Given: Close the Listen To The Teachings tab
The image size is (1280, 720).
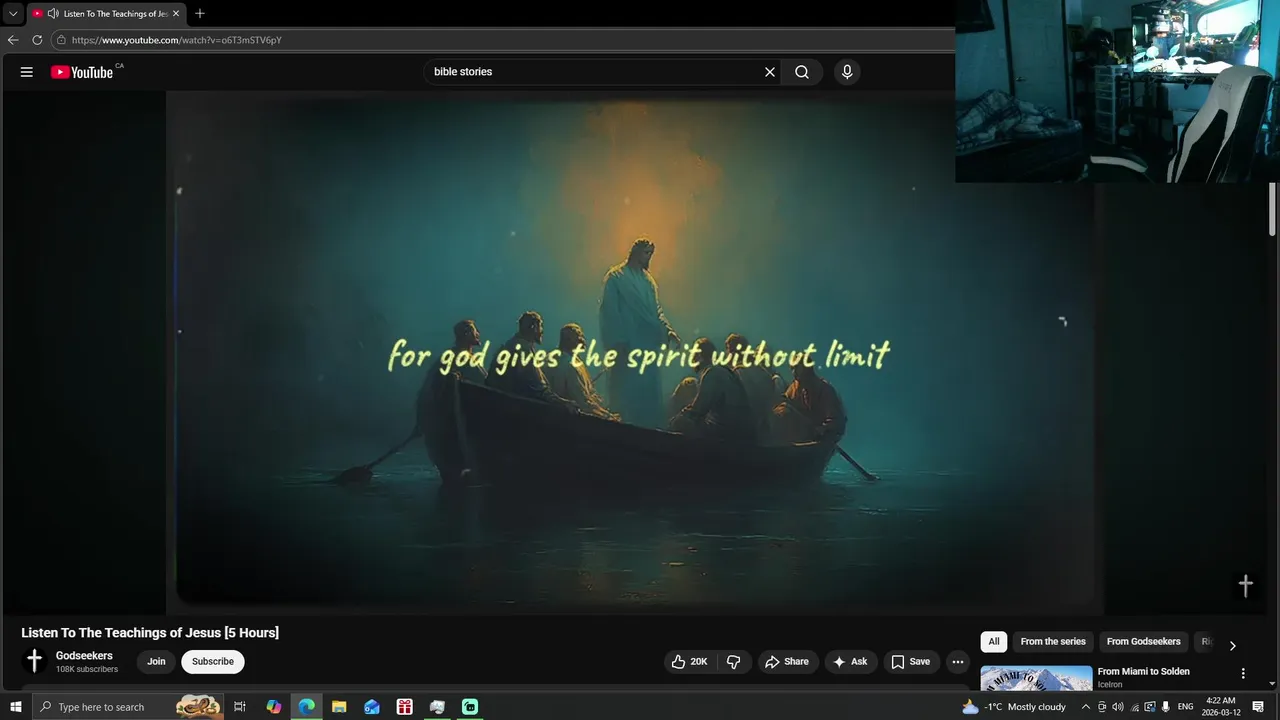Looking at the screenshot, I should tap(176, 14).
